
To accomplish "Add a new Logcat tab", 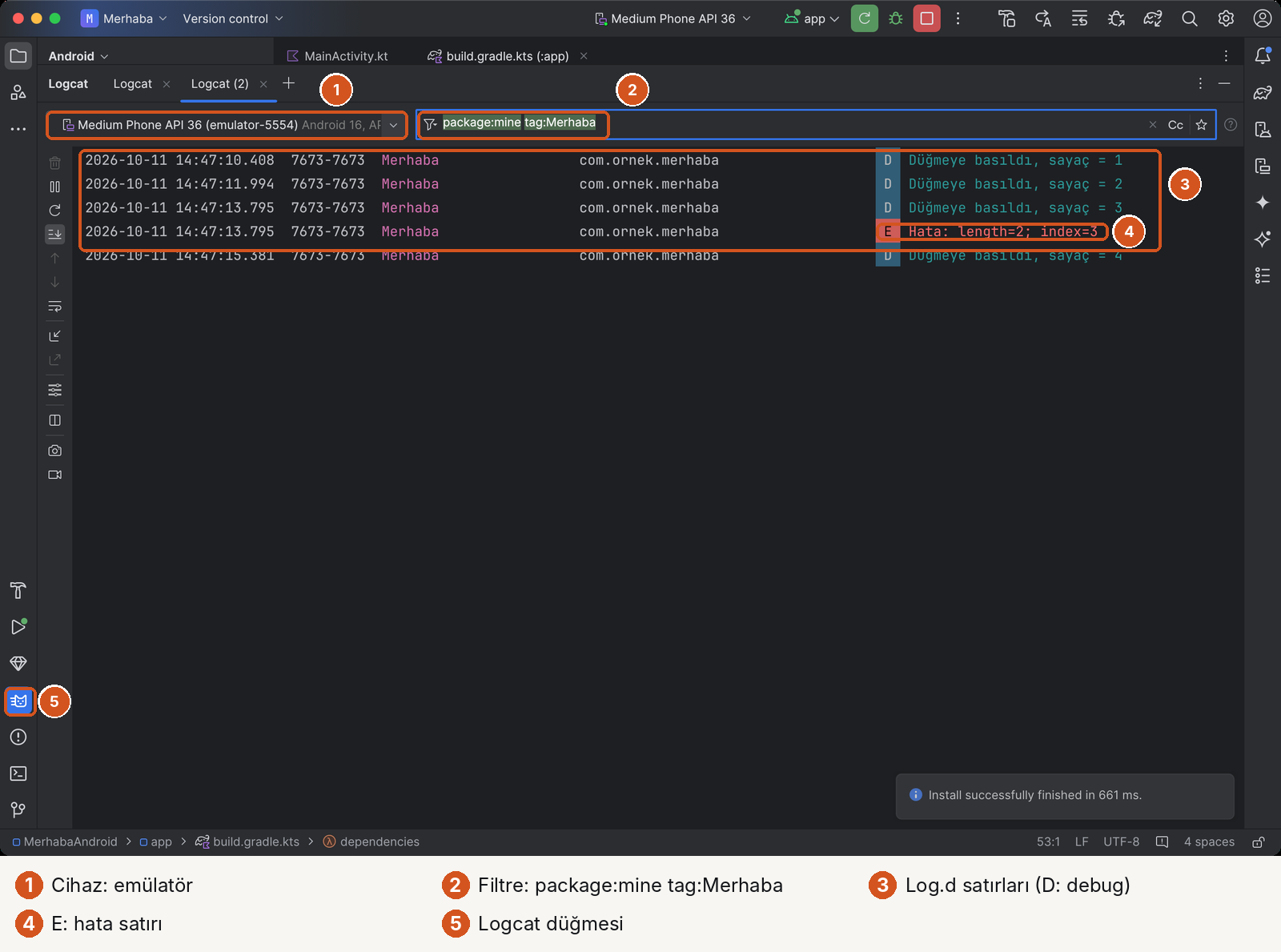I will coord(289,83).
